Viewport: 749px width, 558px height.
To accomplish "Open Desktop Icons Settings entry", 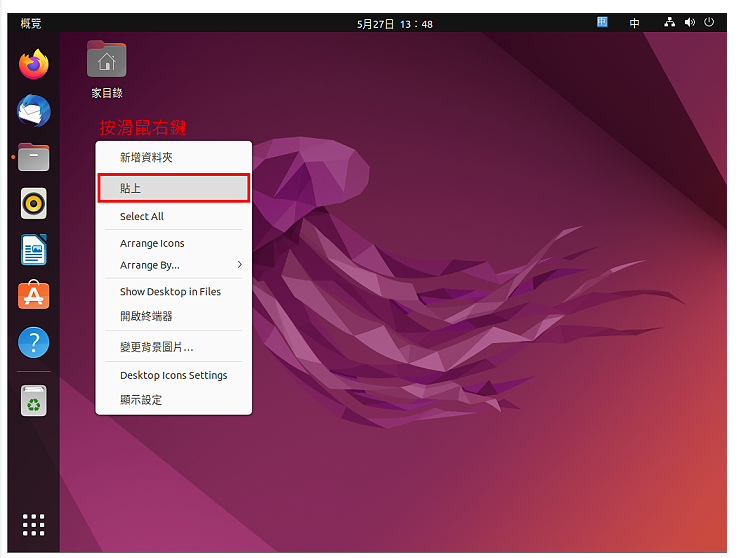I will (174, 375).
